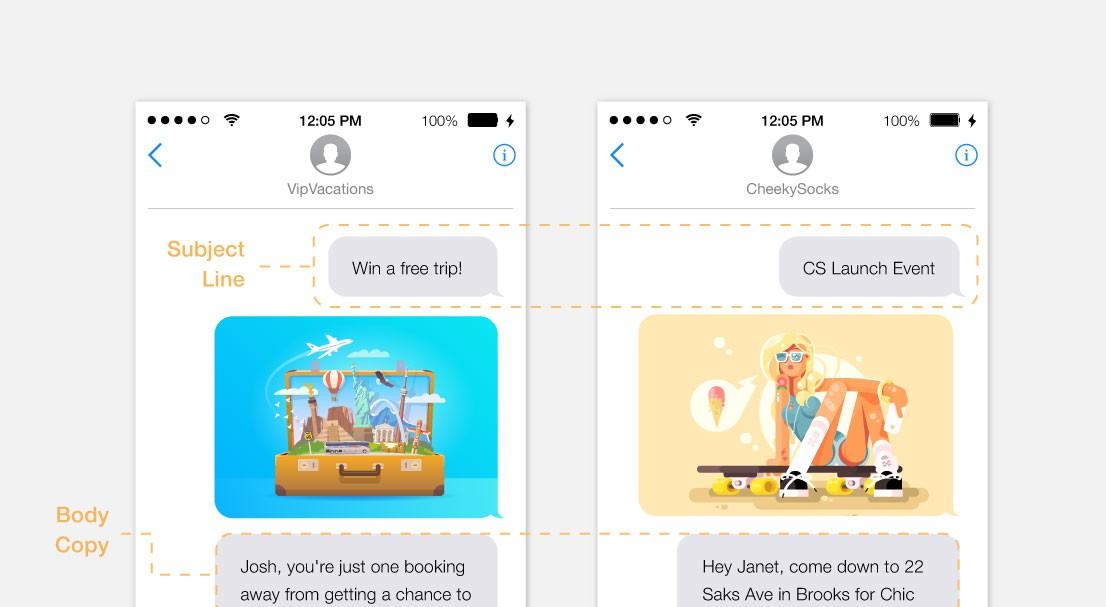Tap CheekySocks contact avatar
This screenshot has height=607, width=1106.
tap(792, 155)
